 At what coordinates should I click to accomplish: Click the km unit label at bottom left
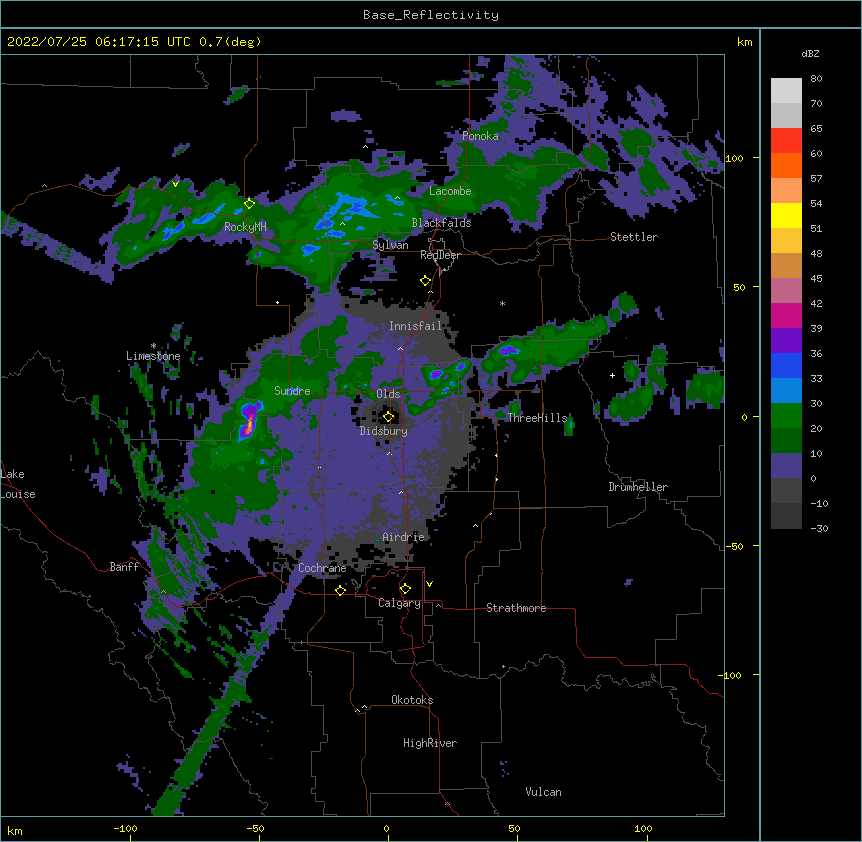tap(15, 831)
